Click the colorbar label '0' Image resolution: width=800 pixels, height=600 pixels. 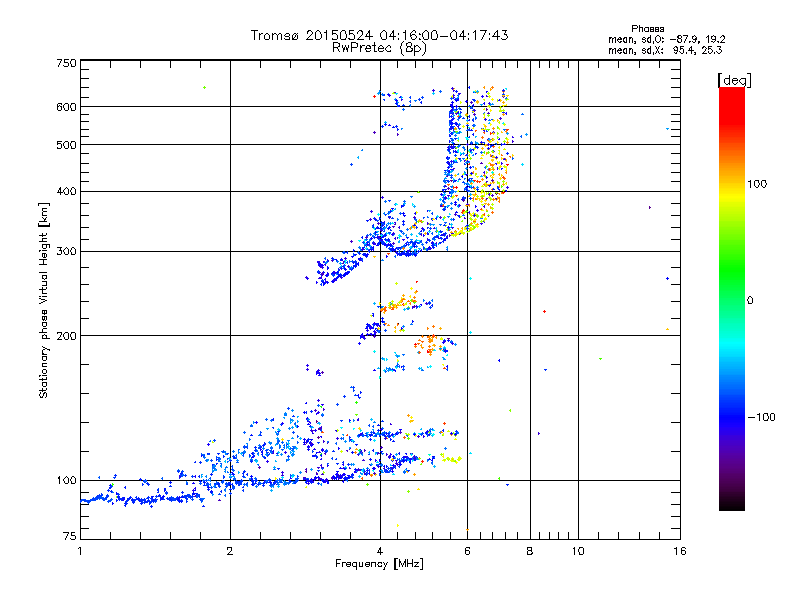point(750,301)
